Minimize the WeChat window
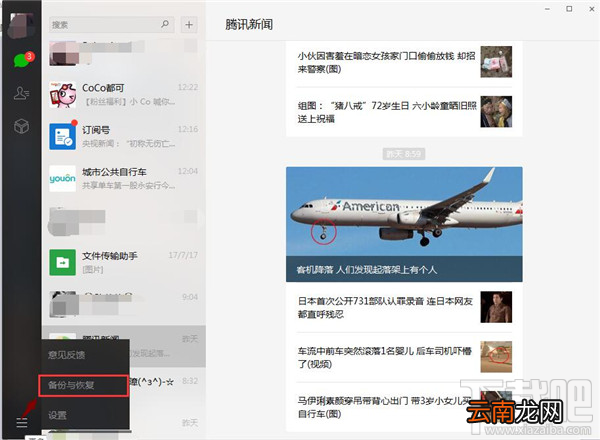The width and height of the screenshot is (600, 440). (548, 9)
